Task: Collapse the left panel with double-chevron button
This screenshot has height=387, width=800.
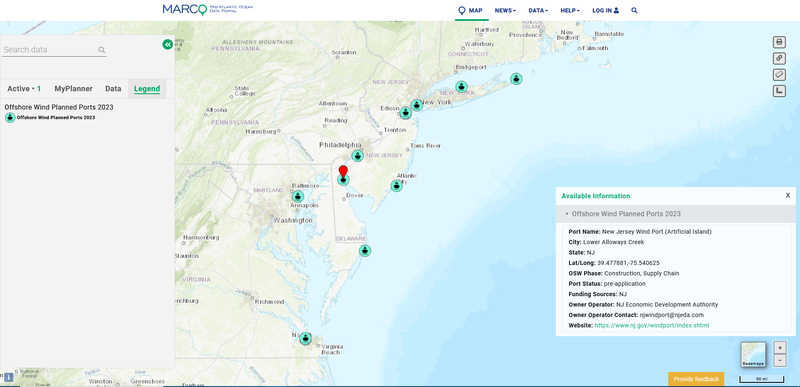Action: tap(167, 44)
